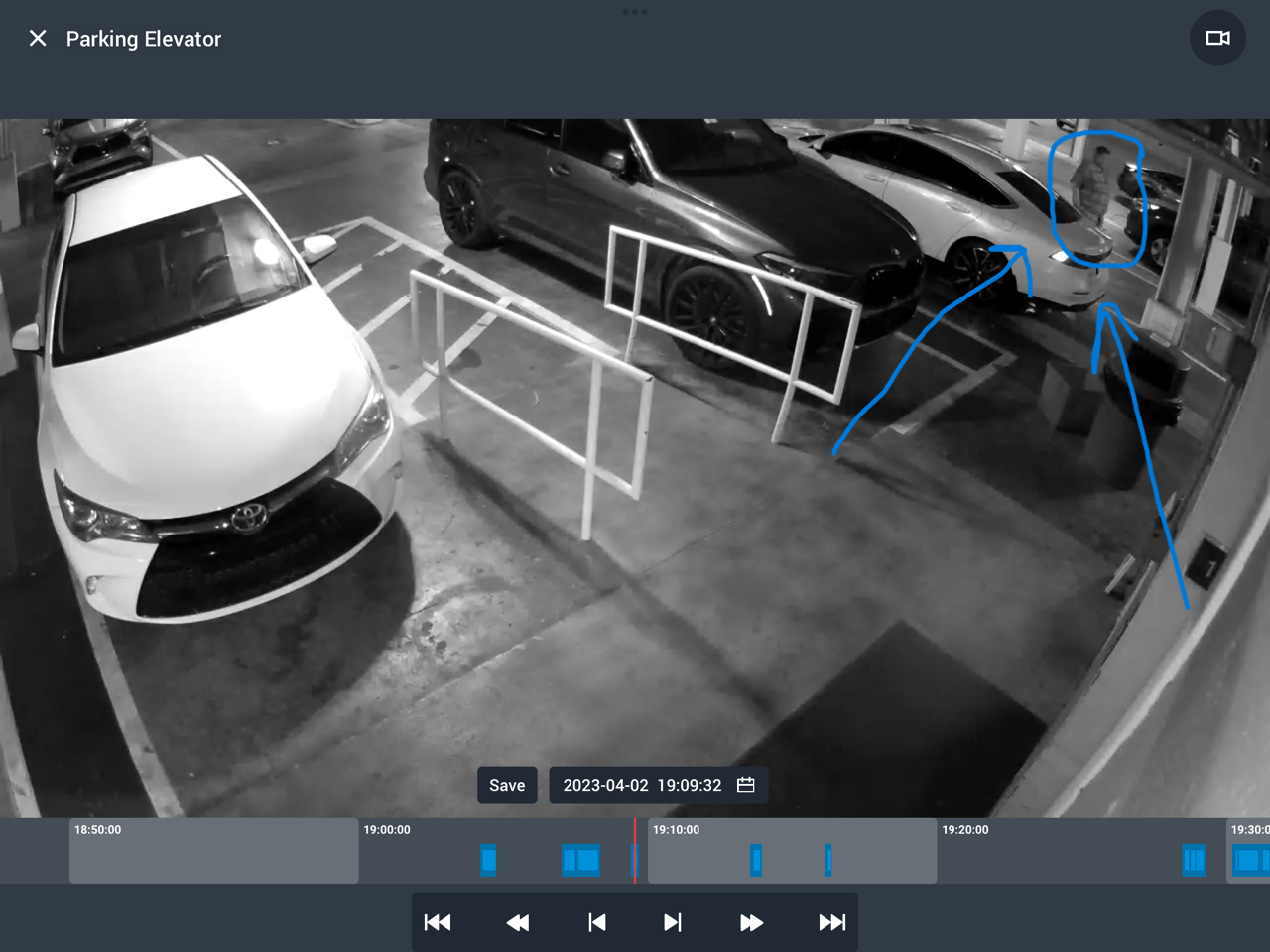Click the wide motion event before 19:10
The image size is (1270, 952).
(x=580, y=860)
